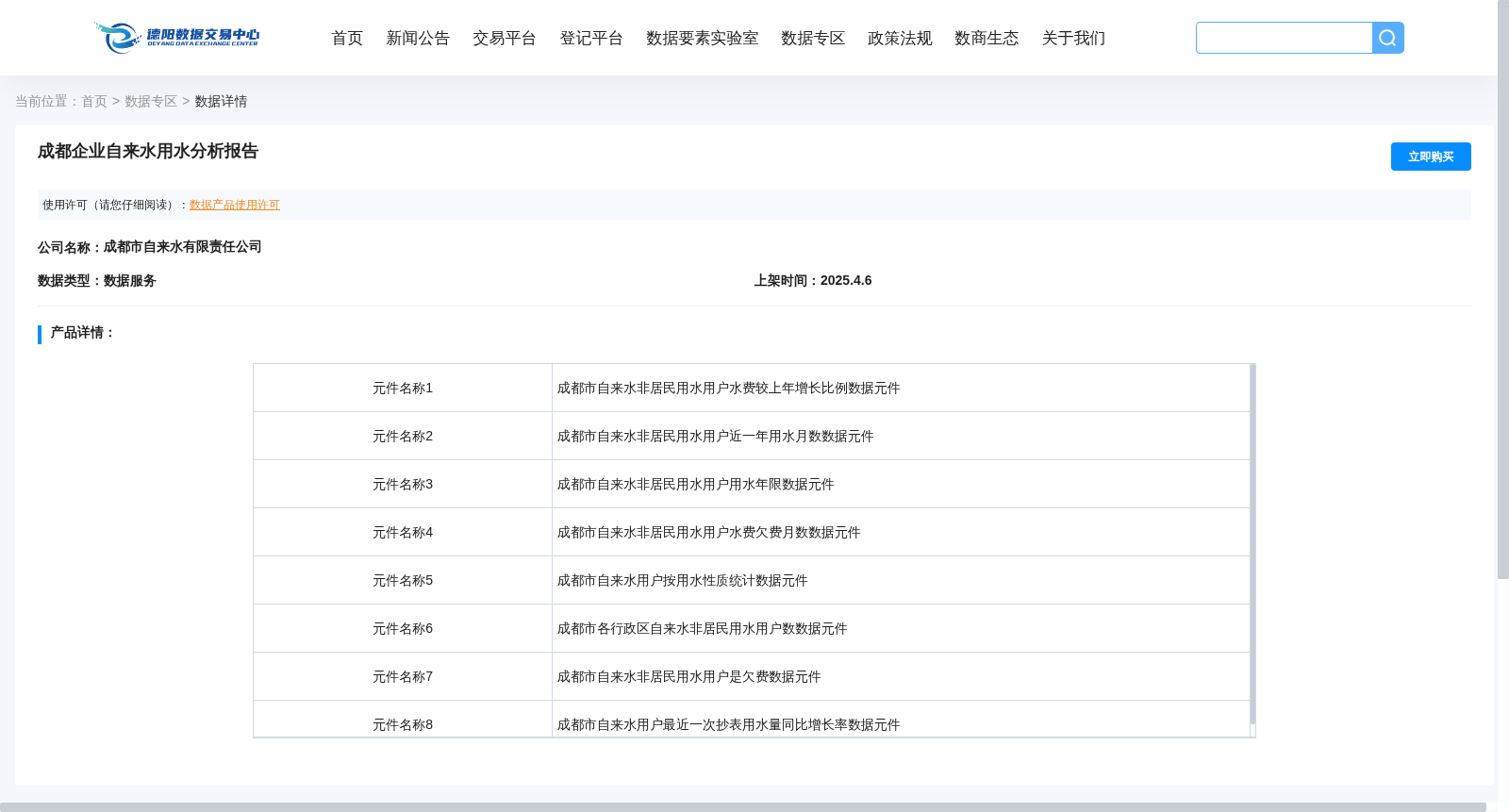Click the 元件名称6 cell

[x=403, y=628]
